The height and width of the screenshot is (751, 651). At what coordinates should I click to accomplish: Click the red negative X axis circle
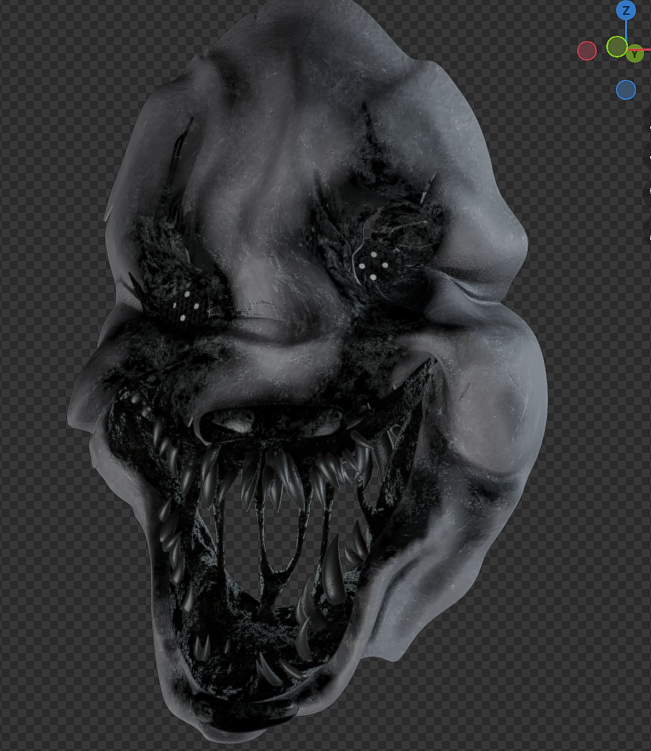click(587, 50)
